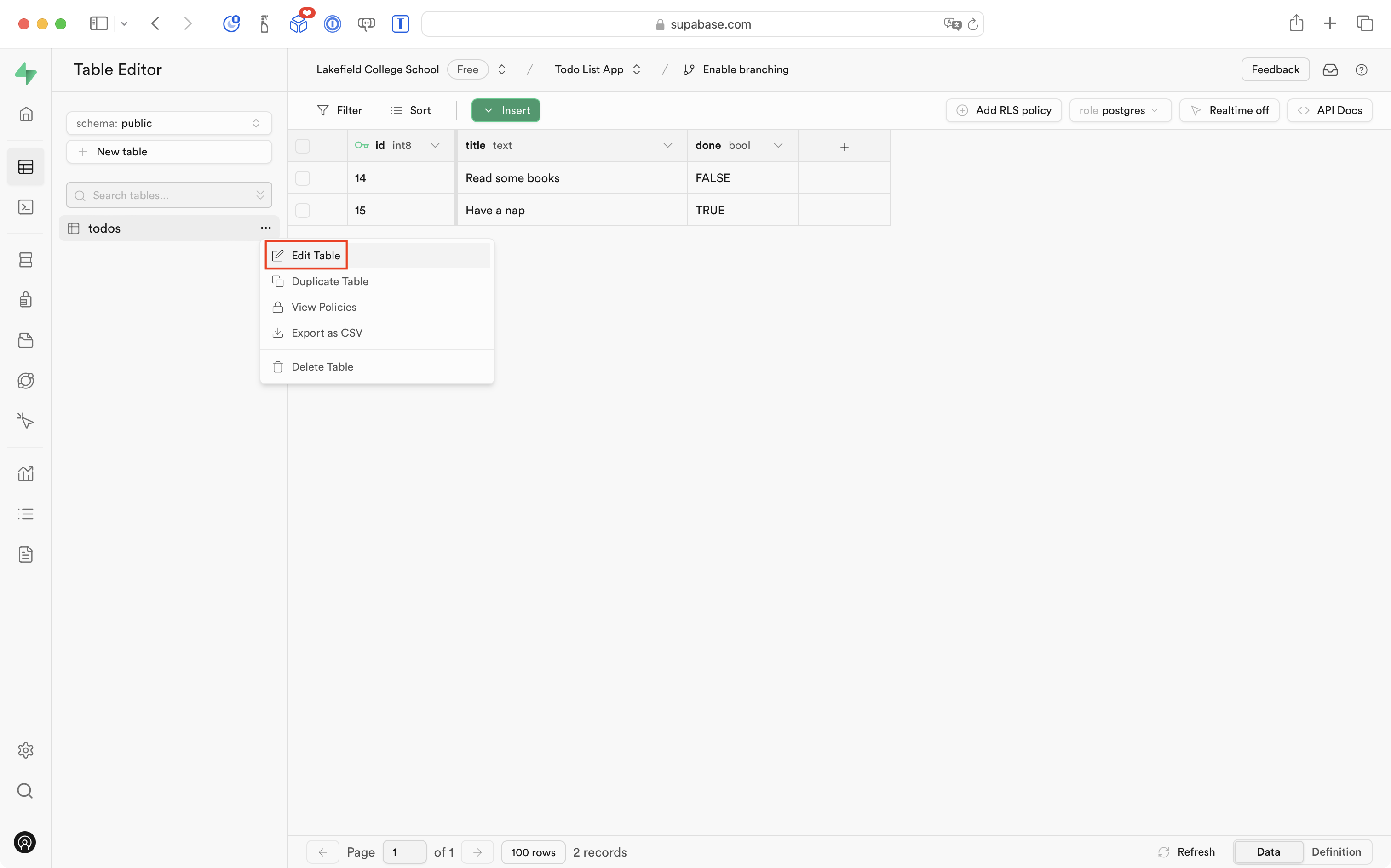This screenshot has width=1391, height=868.
Task: Open the Reports chart icon
Action: click(x=26, y=474)
